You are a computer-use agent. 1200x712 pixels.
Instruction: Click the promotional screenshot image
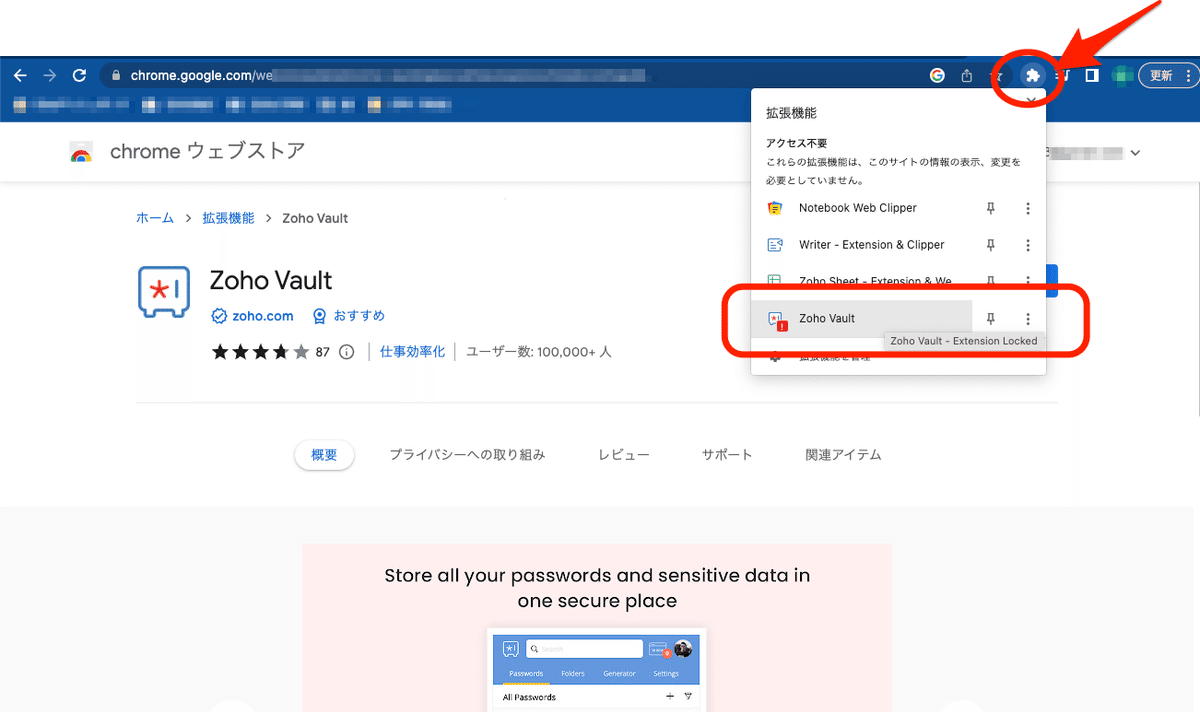pyautogui.click(x=597, y=628)
